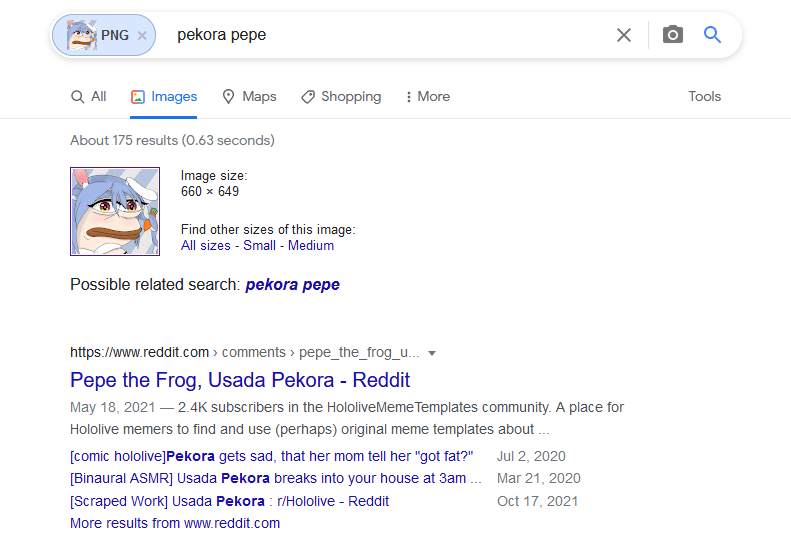Select the Images tab

[164, 97]
